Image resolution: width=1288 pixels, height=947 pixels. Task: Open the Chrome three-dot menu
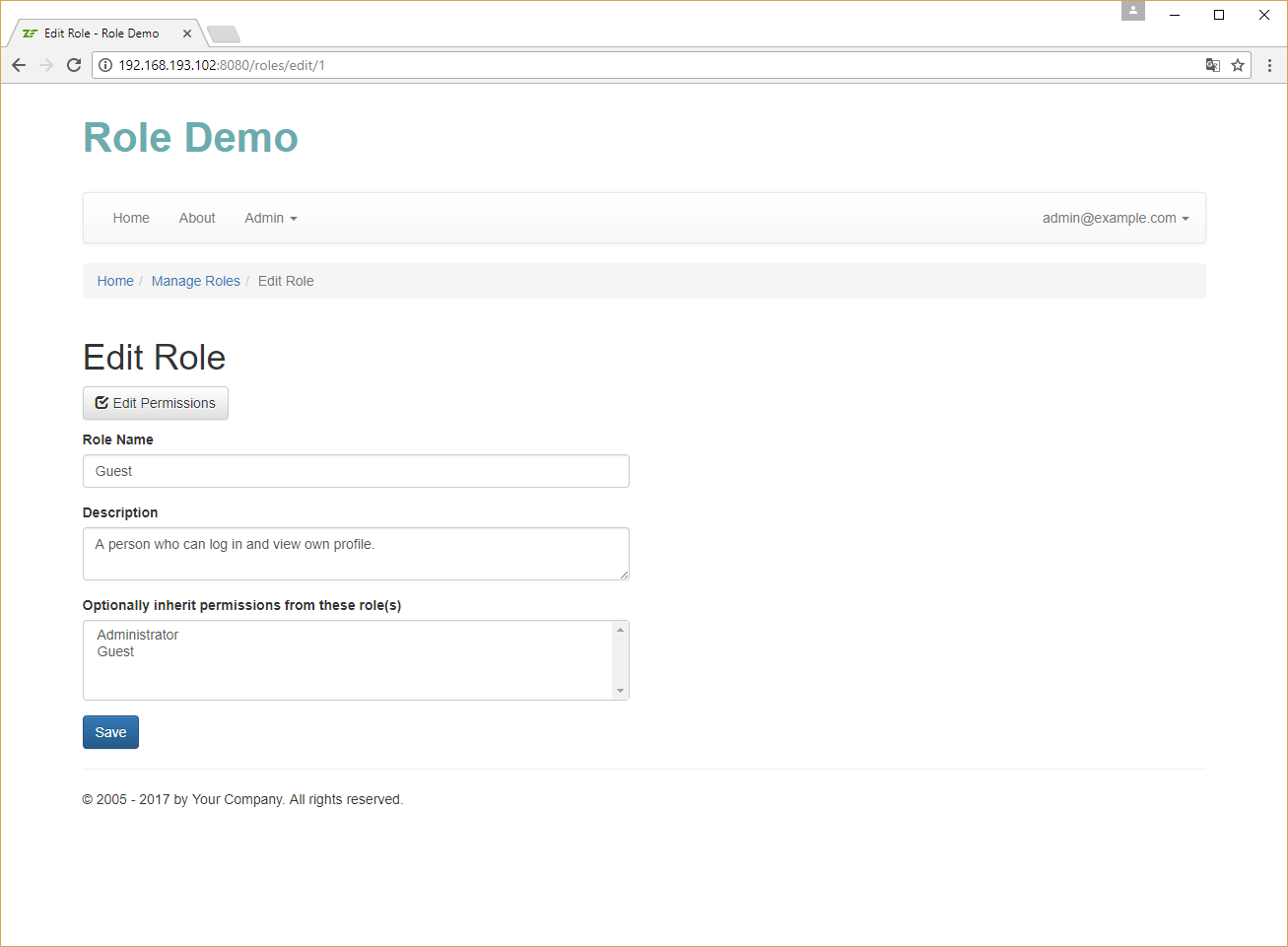pos(1269,65)
